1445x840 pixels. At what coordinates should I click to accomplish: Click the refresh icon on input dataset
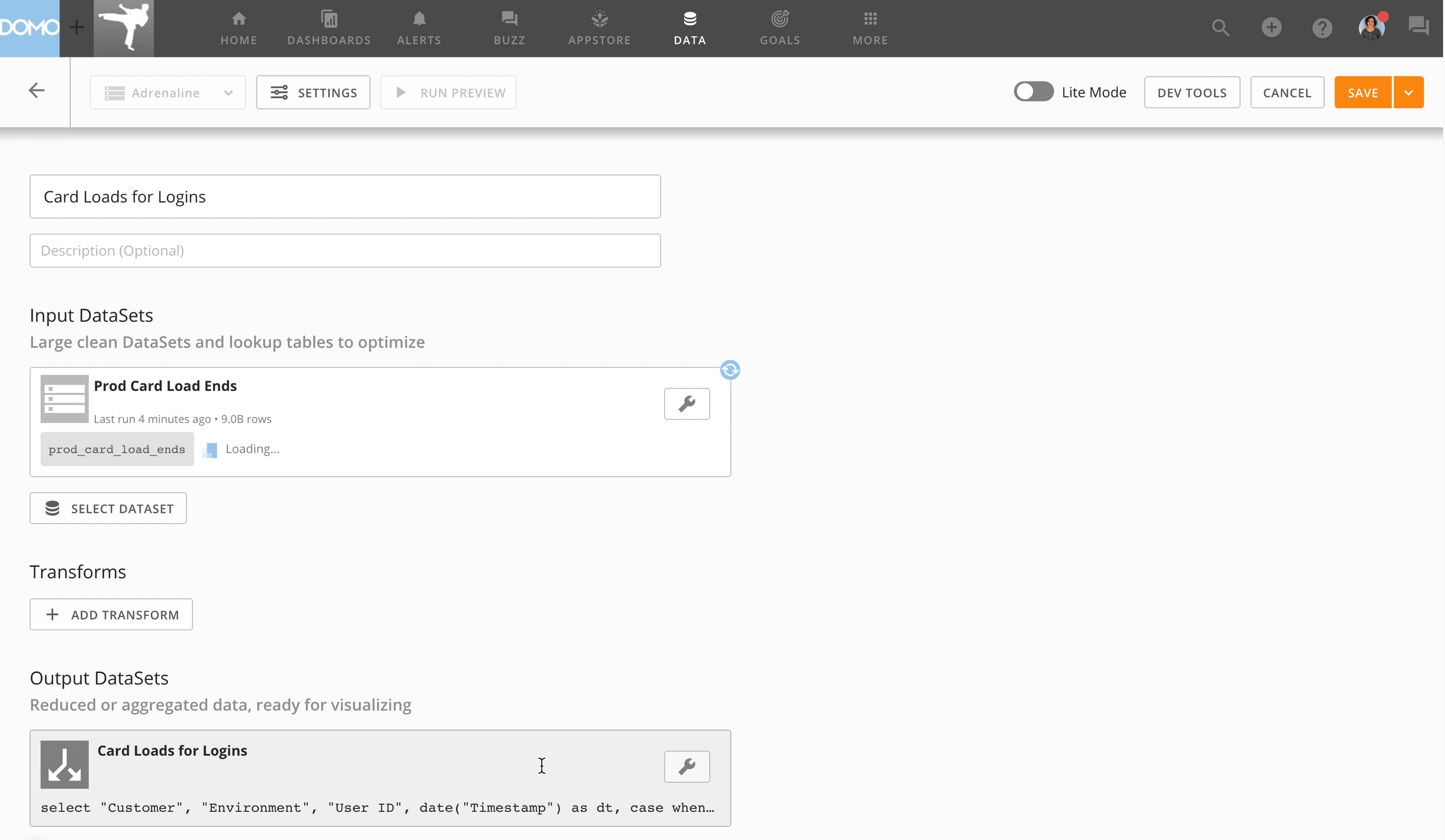click(x=730, y=371)
